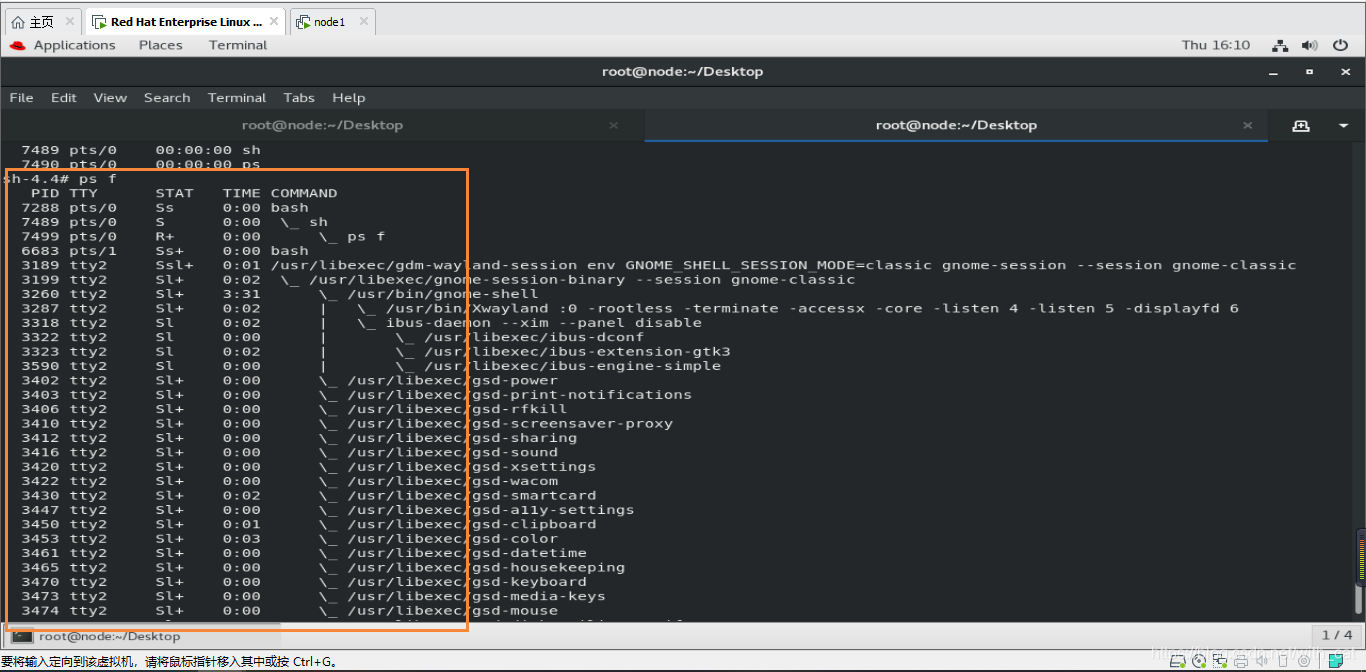Click the /usr/bin/gnome-shell process line
The image size is (1366, 672).
click(x=280, y=294)
